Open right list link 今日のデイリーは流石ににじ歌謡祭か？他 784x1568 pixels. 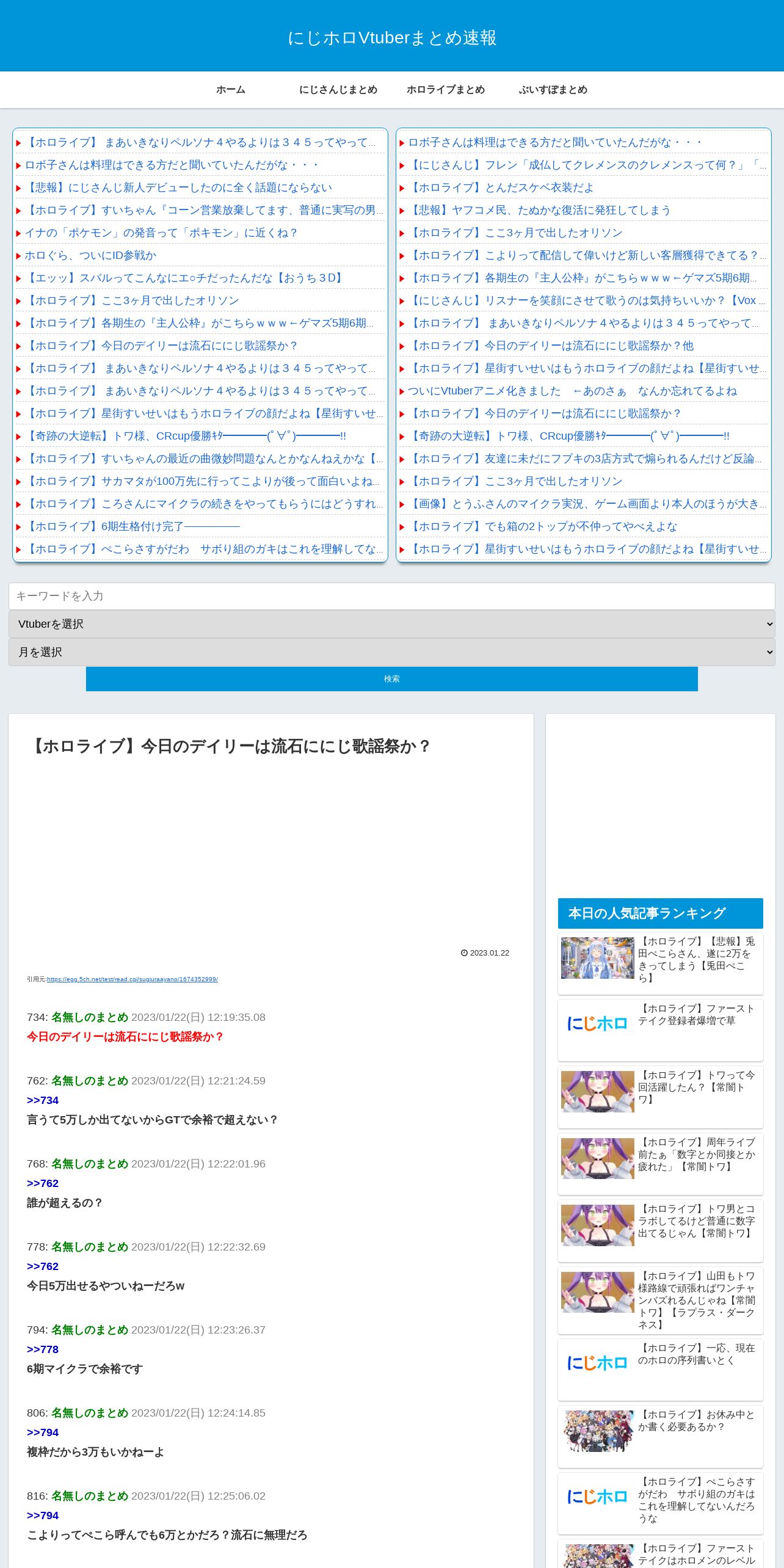[x=551, y=346]
